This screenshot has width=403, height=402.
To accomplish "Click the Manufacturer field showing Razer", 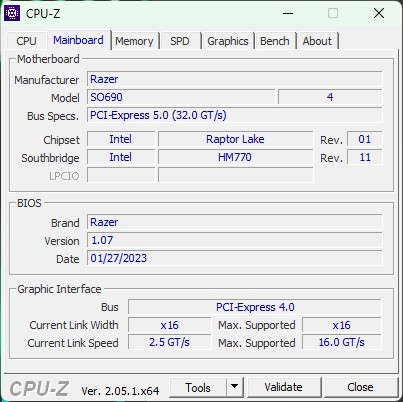I will point(235,79).
